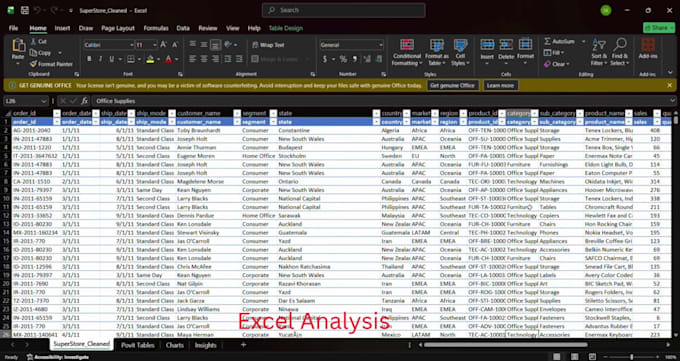Screen dimensions: 680x361
Task: Click the green Share button
Action: 659,28
